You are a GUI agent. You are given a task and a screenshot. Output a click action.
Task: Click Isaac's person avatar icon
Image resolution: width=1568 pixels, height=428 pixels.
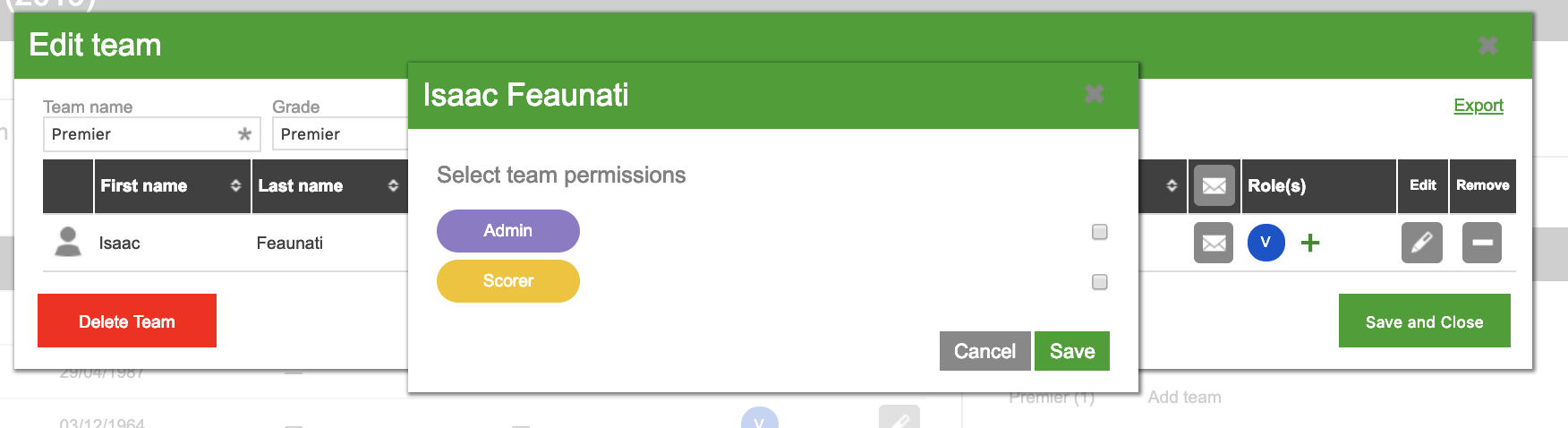coord(68,242)
